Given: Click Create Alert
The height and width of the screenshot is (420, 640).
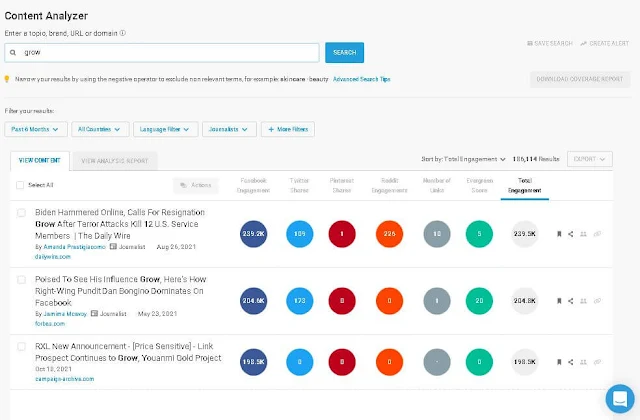Looking at the screenshot, I should (x=604, y=43).
